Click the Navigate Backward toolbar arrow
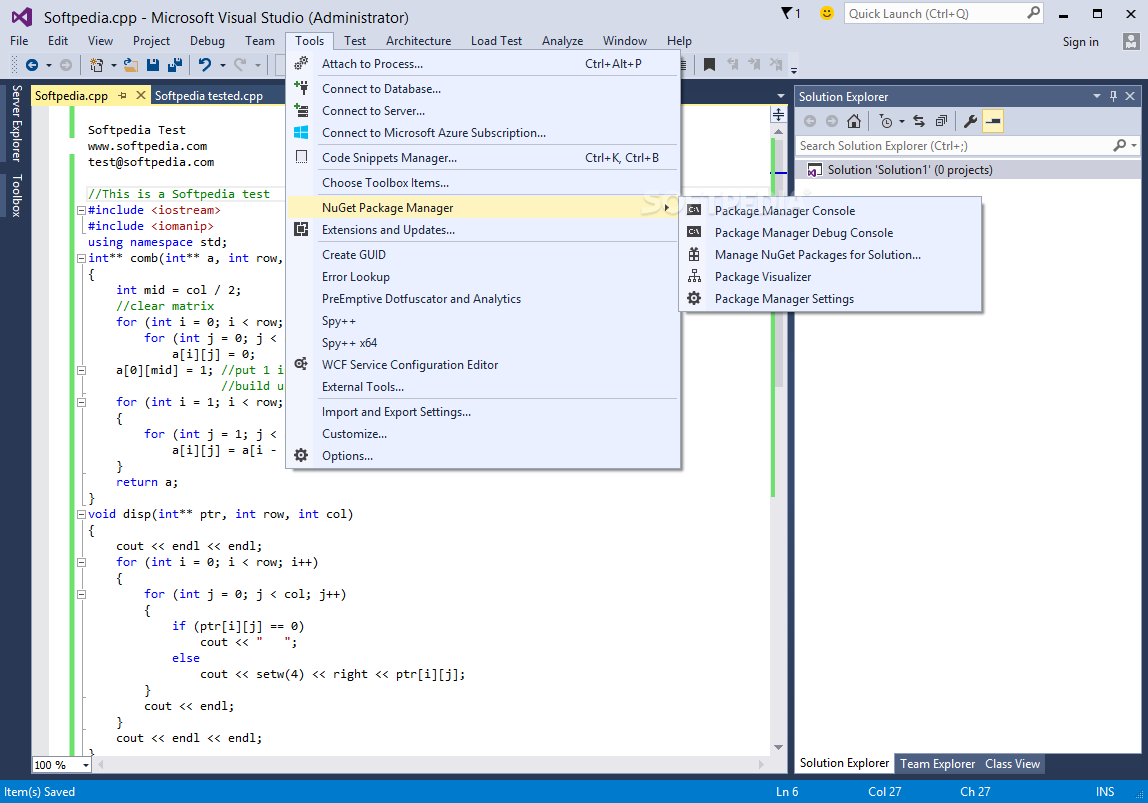The height and width of the screenshot is (803, 1148). (x=31, y=65)
